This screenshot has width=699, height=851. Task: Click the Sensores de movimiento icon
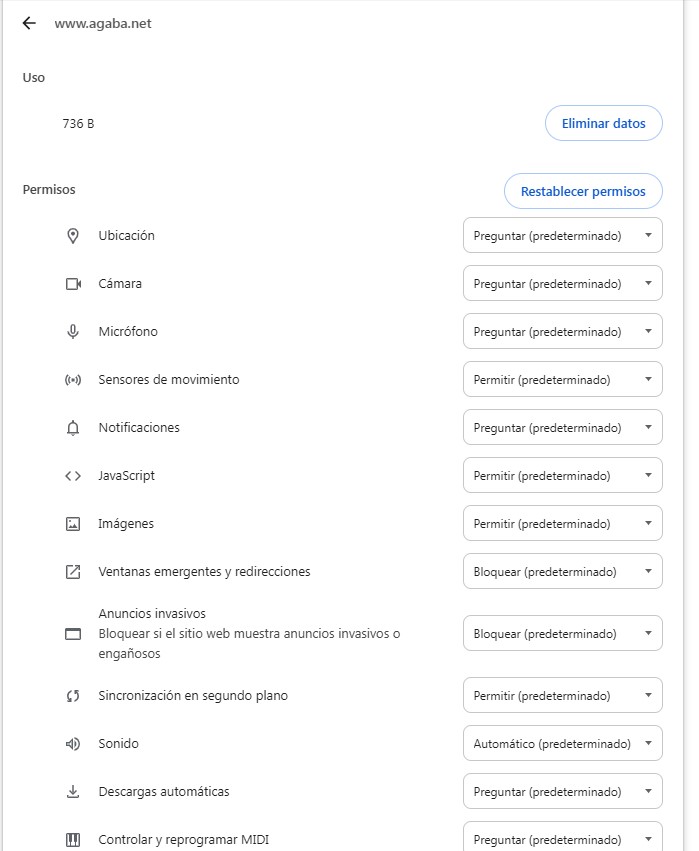(73, 380)
